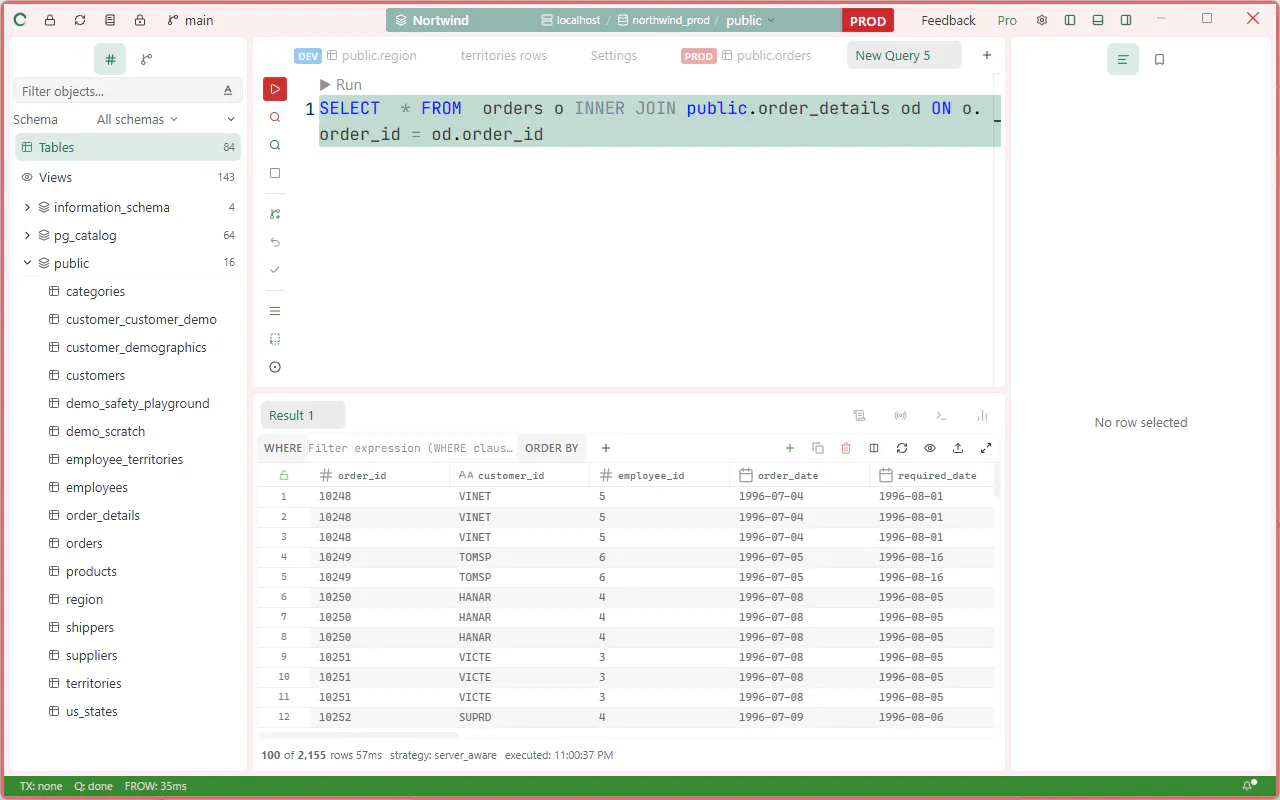The width and height of the screenshot is (1280, 800).
Task: Expand the pg_catalog schema node
Action: (x=27, y=235)
